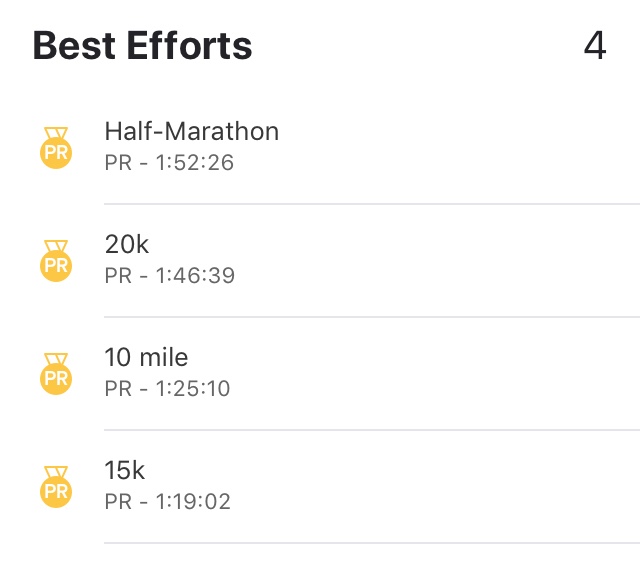Click the best efforts count number 4

[595, 46]
